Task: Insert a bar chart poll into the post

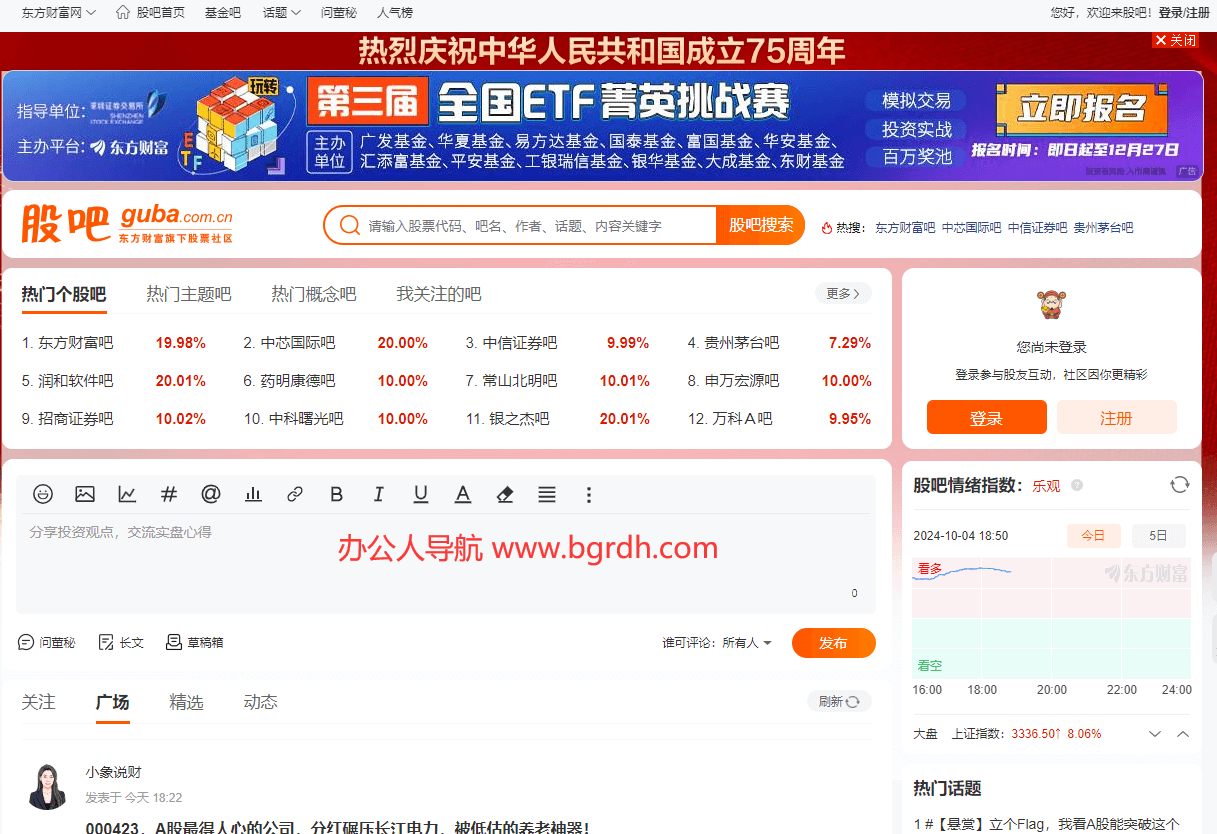Action: (253, 494)
